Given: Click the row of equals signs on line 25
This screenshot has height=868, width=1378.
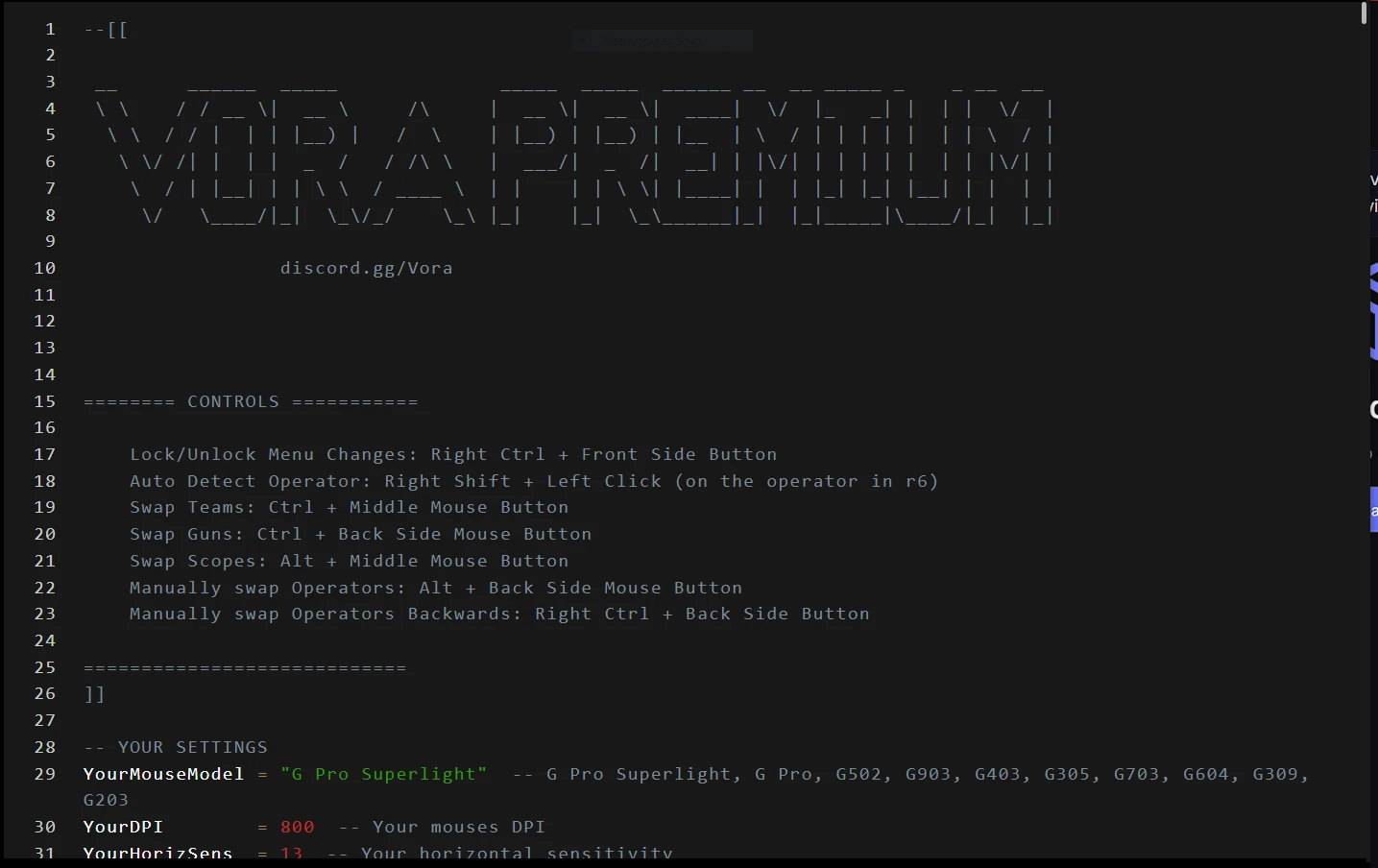Looking at the screenshot, I should [x=245, y=667].
